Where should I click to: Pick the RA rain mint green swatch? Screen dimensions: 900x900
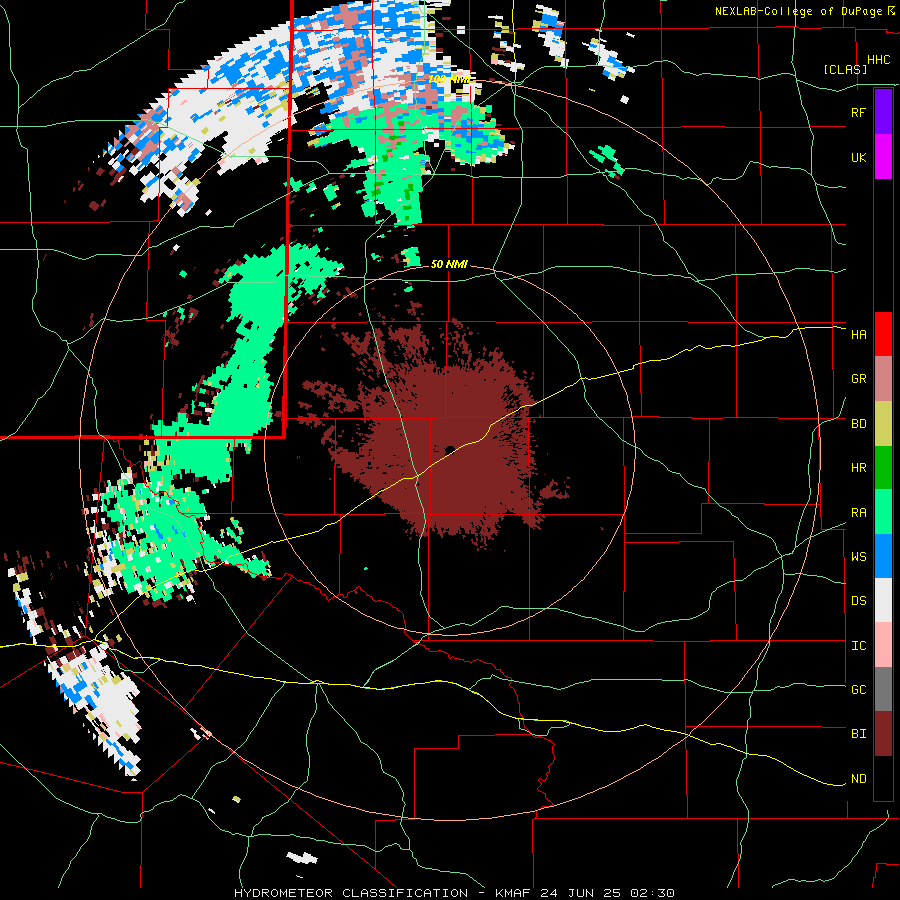coord(883,512)
